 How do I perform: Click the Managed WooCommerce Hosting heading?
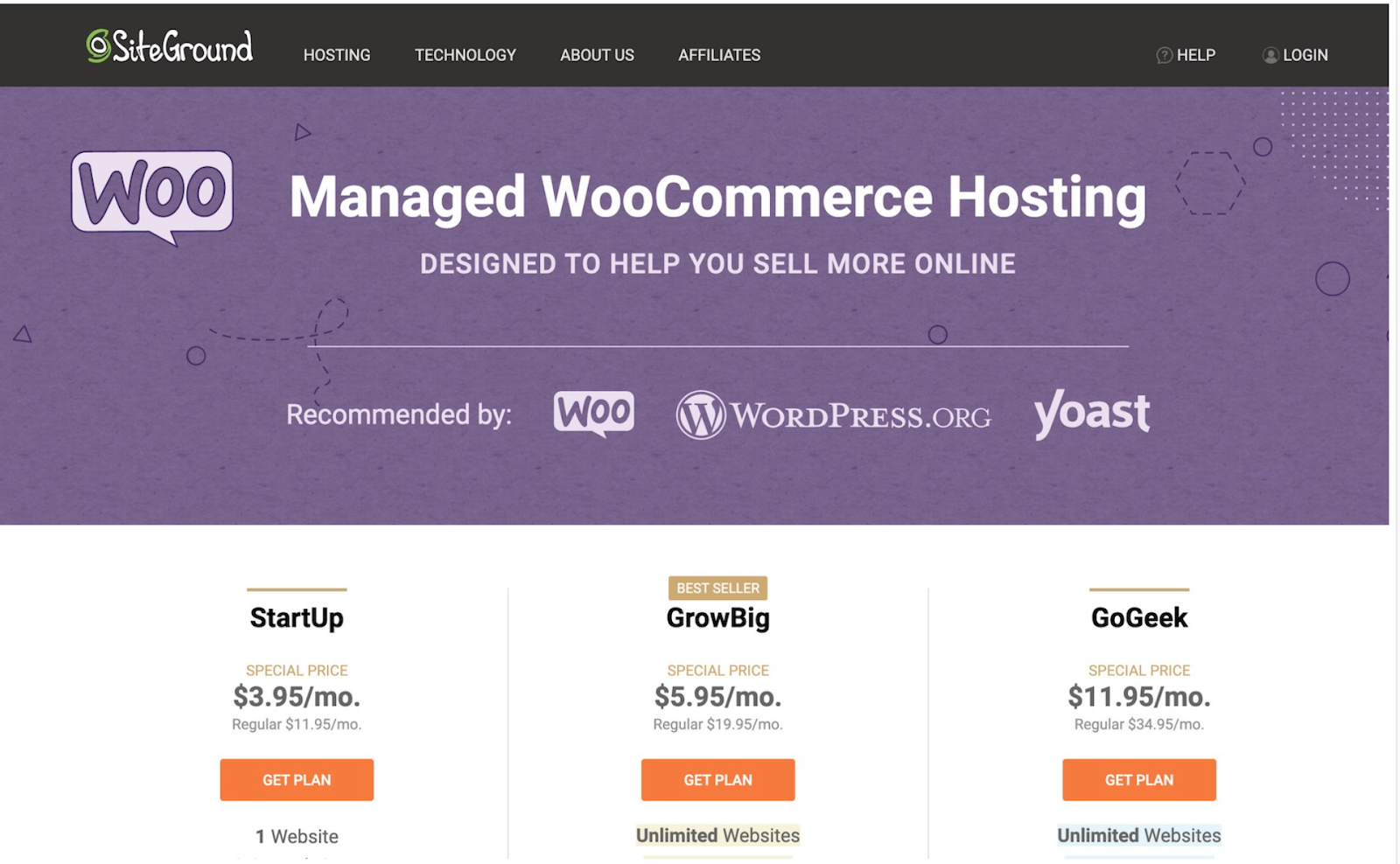click(x=717, y=198)
